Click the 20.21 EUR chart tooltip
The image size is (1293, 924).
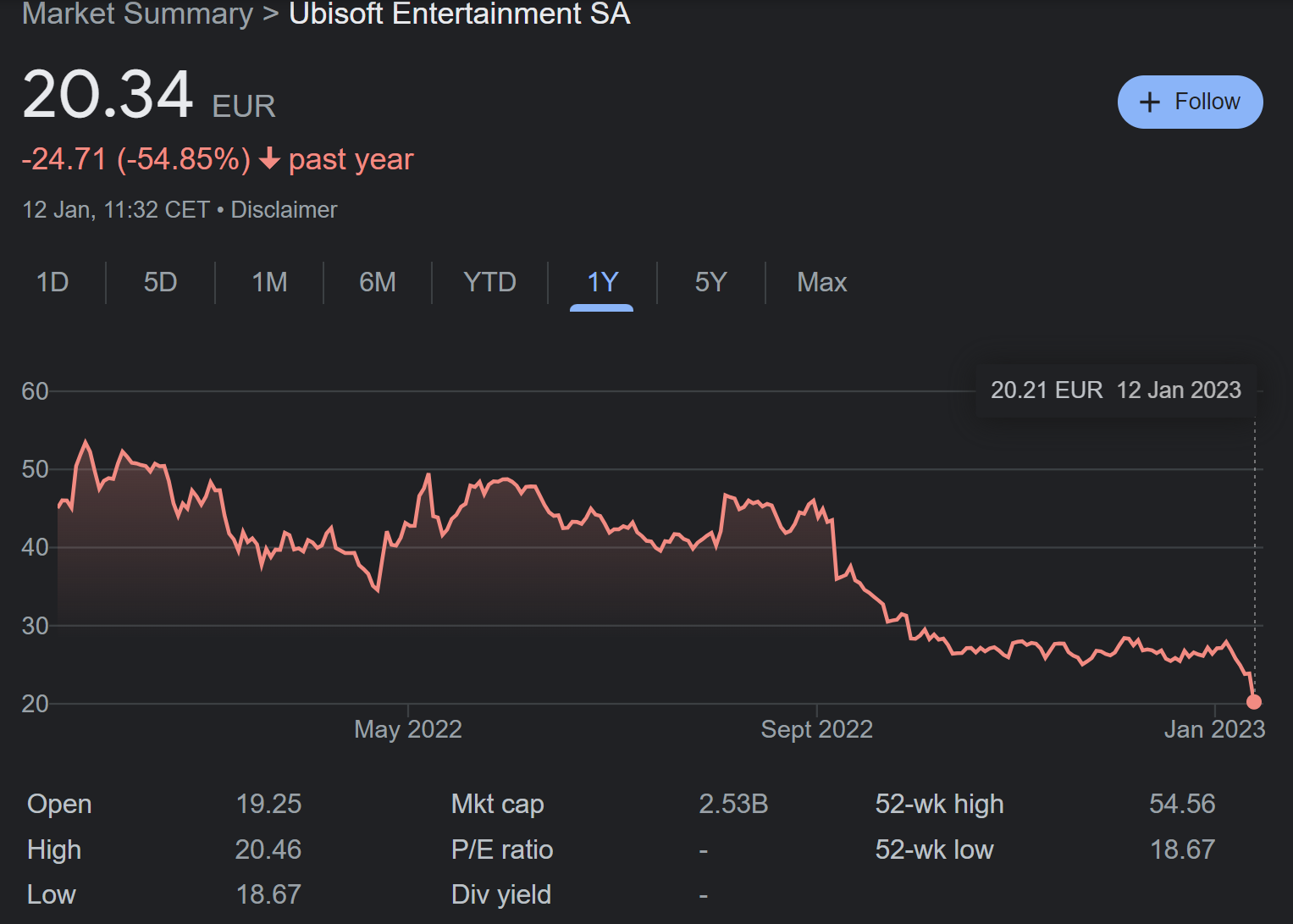click(1115, 390)
